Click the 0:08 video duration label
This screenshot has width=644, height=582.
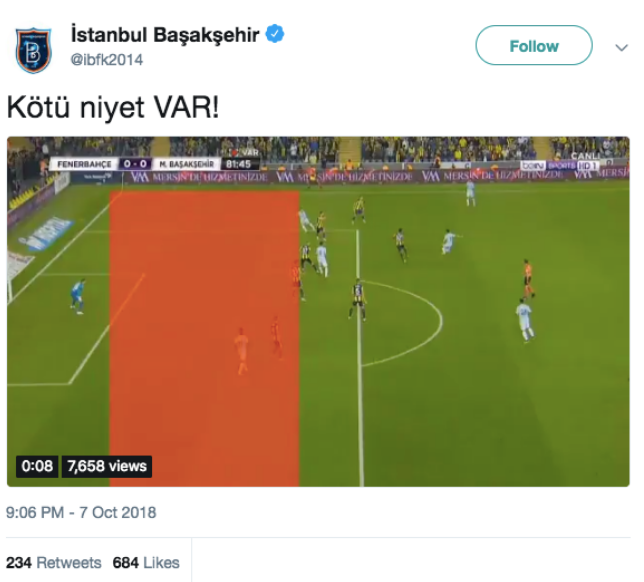[37, 466]
